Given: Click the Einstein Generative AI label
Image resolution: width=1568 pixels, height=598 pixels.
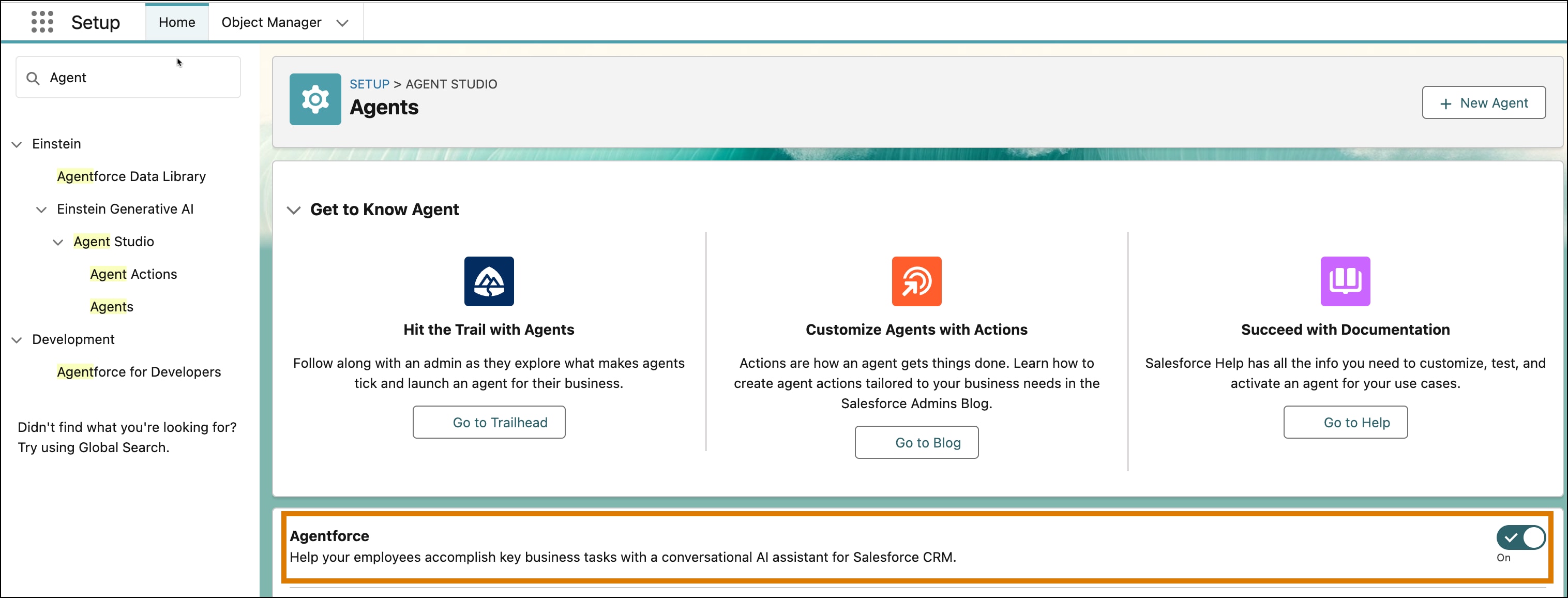Looking at the screenshot, I should pyautogui.click(x=125, y=210).
